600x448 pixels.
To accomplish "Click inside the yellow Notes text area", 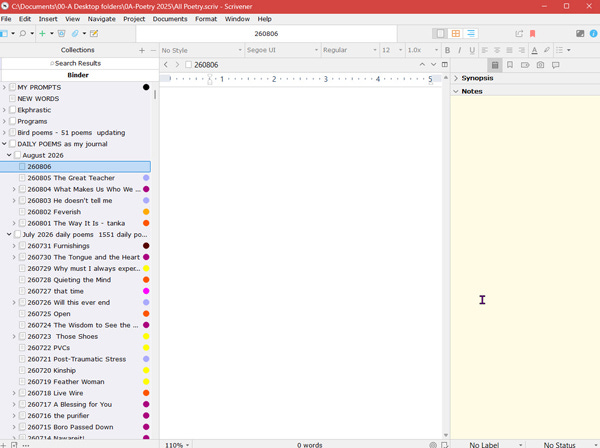I will (525, 267).
